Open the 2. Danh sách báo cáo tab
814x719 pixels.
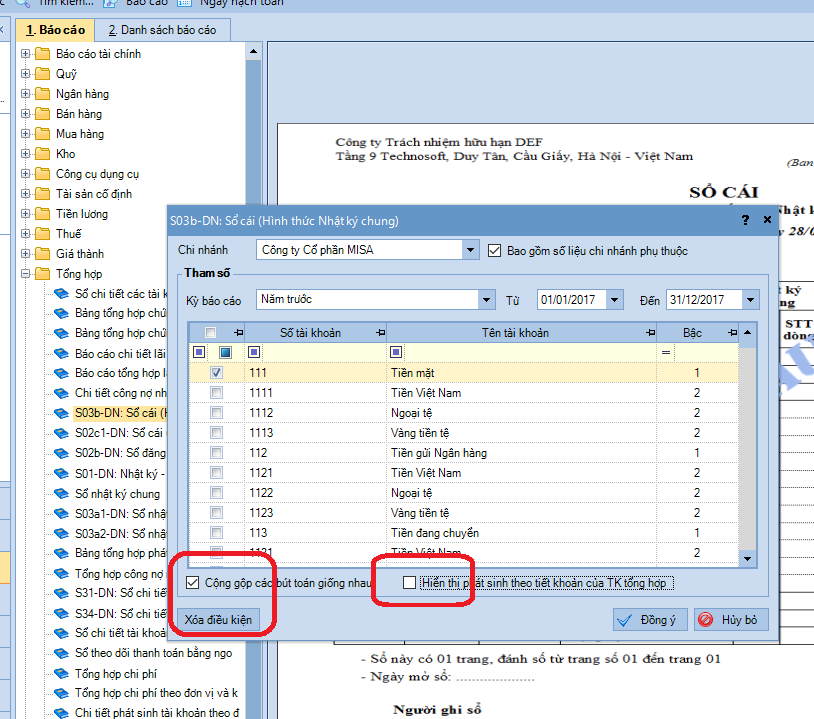pos(162,30)
